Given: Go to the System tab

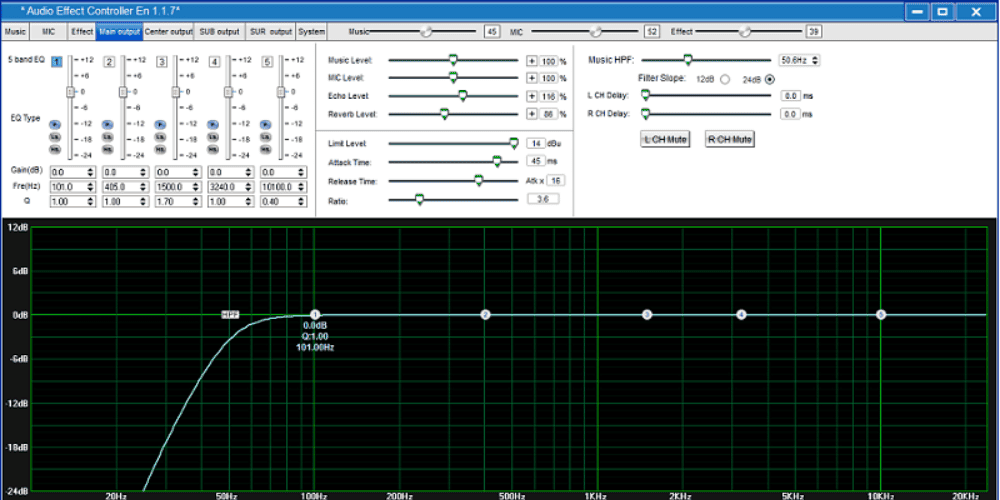Looking at the screenshot, I should click(x=311, y=31).
